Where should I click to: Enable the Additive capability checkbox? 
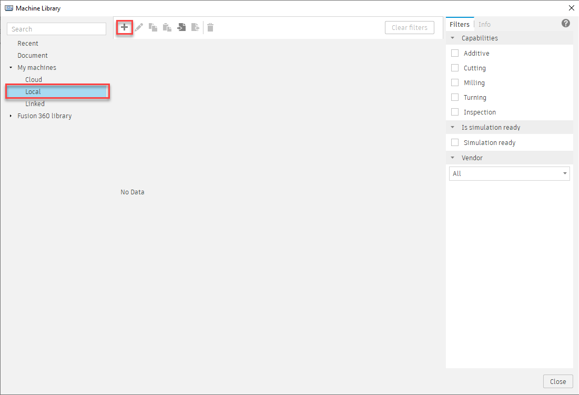pos(455,53)
